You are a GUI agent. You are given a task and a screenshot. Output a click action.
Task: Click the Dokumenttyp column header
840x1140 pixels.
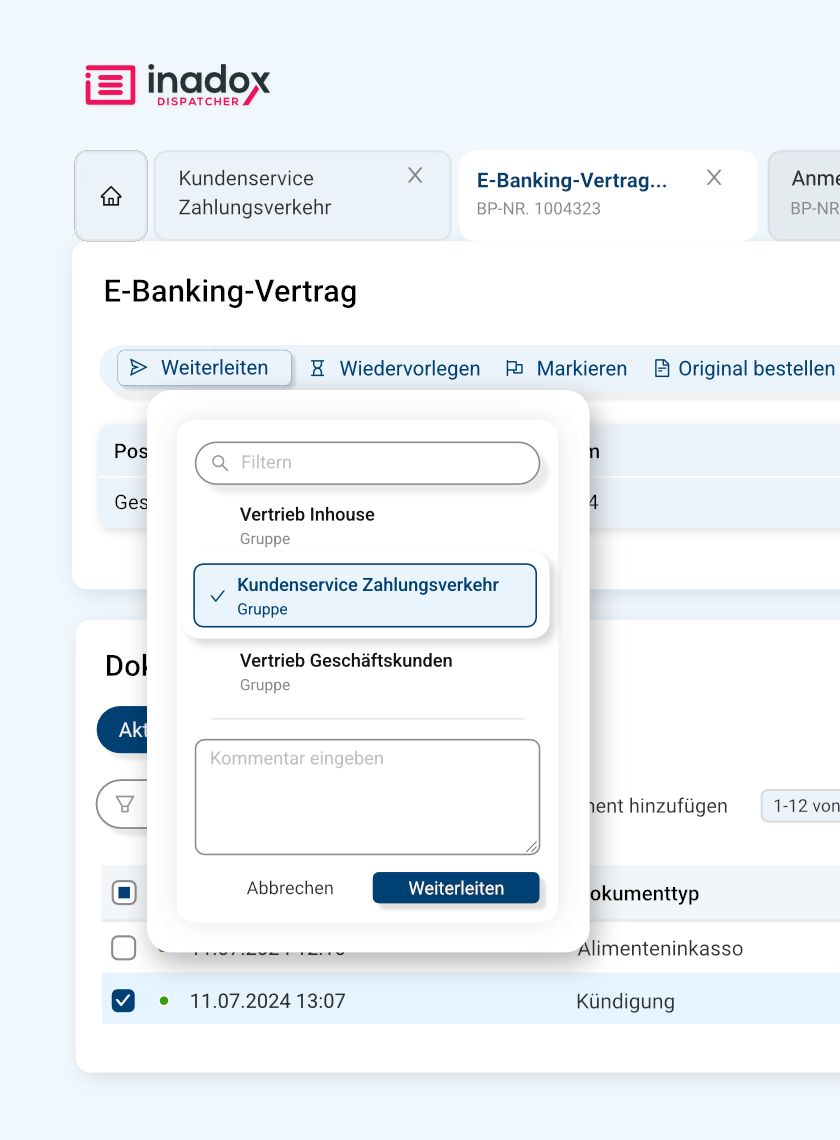(x=644, y=894)
